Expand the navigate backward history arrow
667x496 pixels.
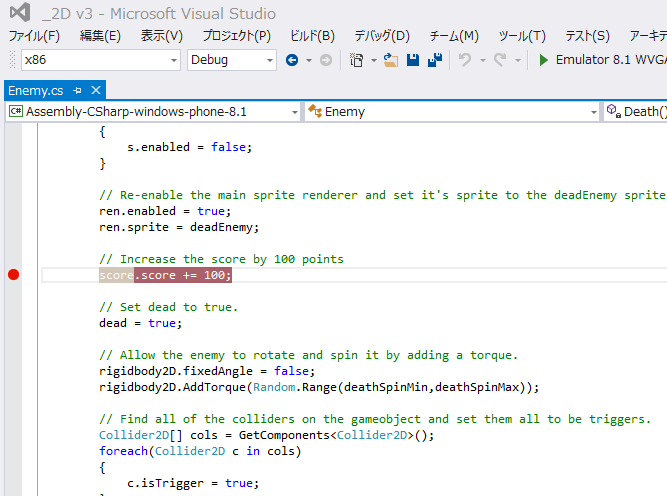coord(309,60)
